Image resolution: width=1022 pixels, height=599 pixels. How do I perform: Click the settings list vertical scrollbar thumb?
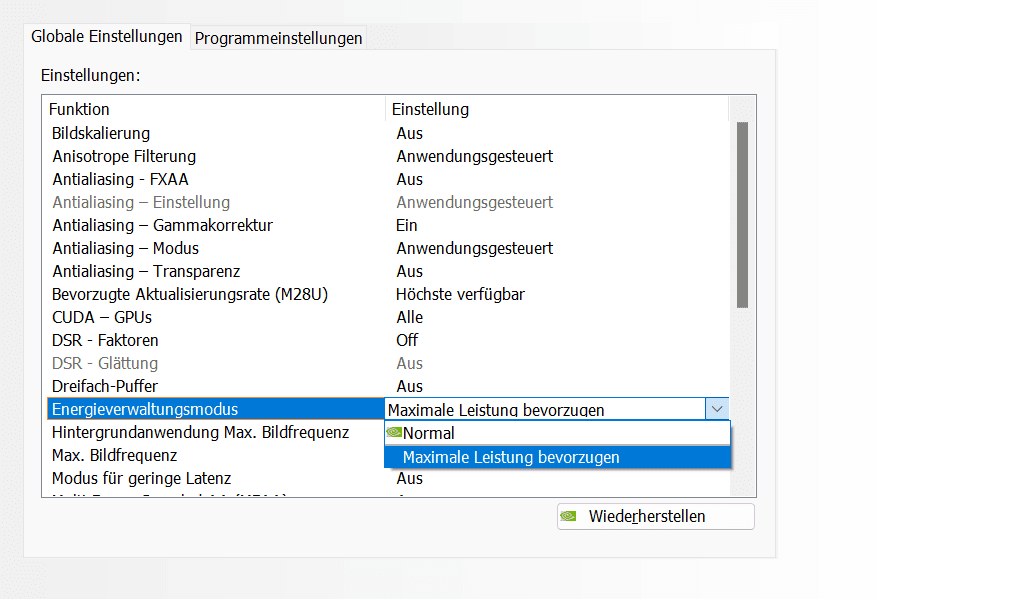point(742,214)
